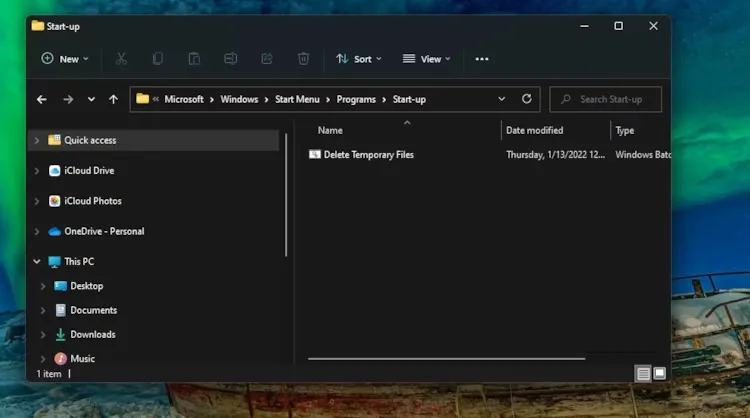Open the See more ellipsis menu
This screenshot has width=750, height=418.
click(482, 59)
